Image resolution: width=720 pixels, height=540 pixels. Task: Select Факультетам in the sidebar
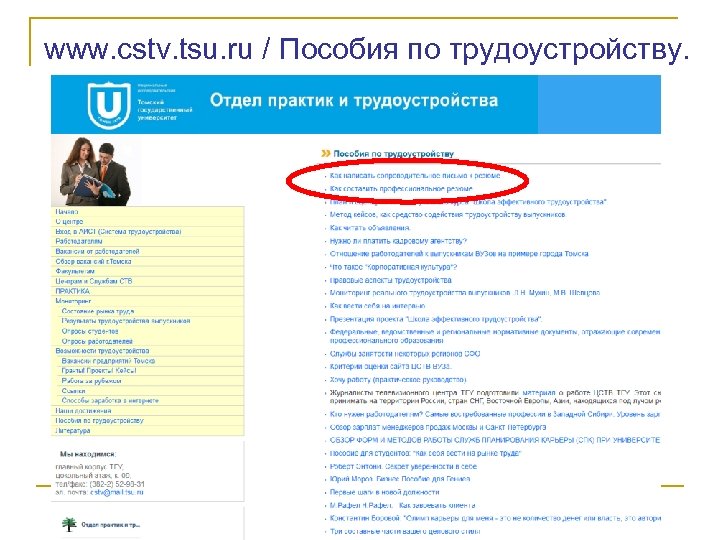point(75,271)
